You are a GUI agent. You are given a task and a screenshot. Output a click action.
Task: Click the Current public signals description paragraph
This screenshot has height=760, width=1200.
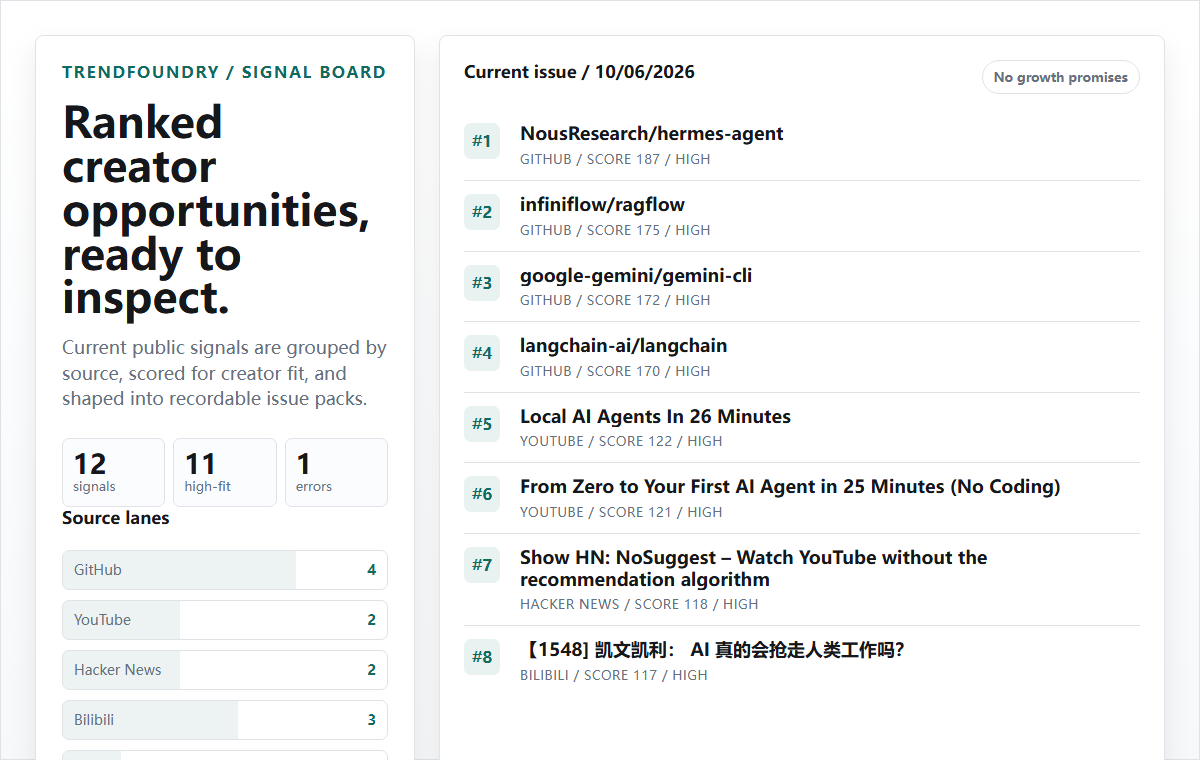coord(225,373)
